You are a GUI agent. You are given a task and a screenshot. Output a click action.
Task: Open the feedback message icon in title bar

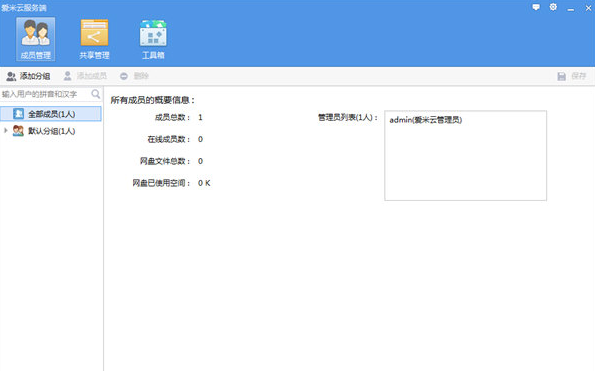[536, 7]
